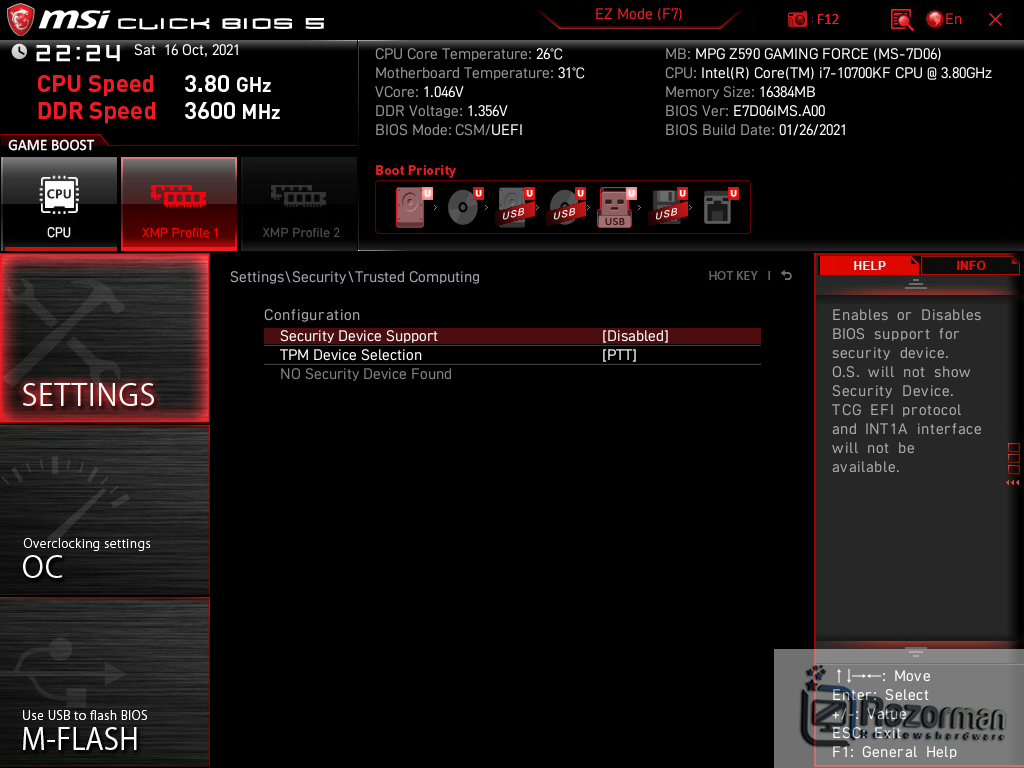Enable XMP Profile 1
This screenshot has height=768, width=1024.
pos(179,204)
